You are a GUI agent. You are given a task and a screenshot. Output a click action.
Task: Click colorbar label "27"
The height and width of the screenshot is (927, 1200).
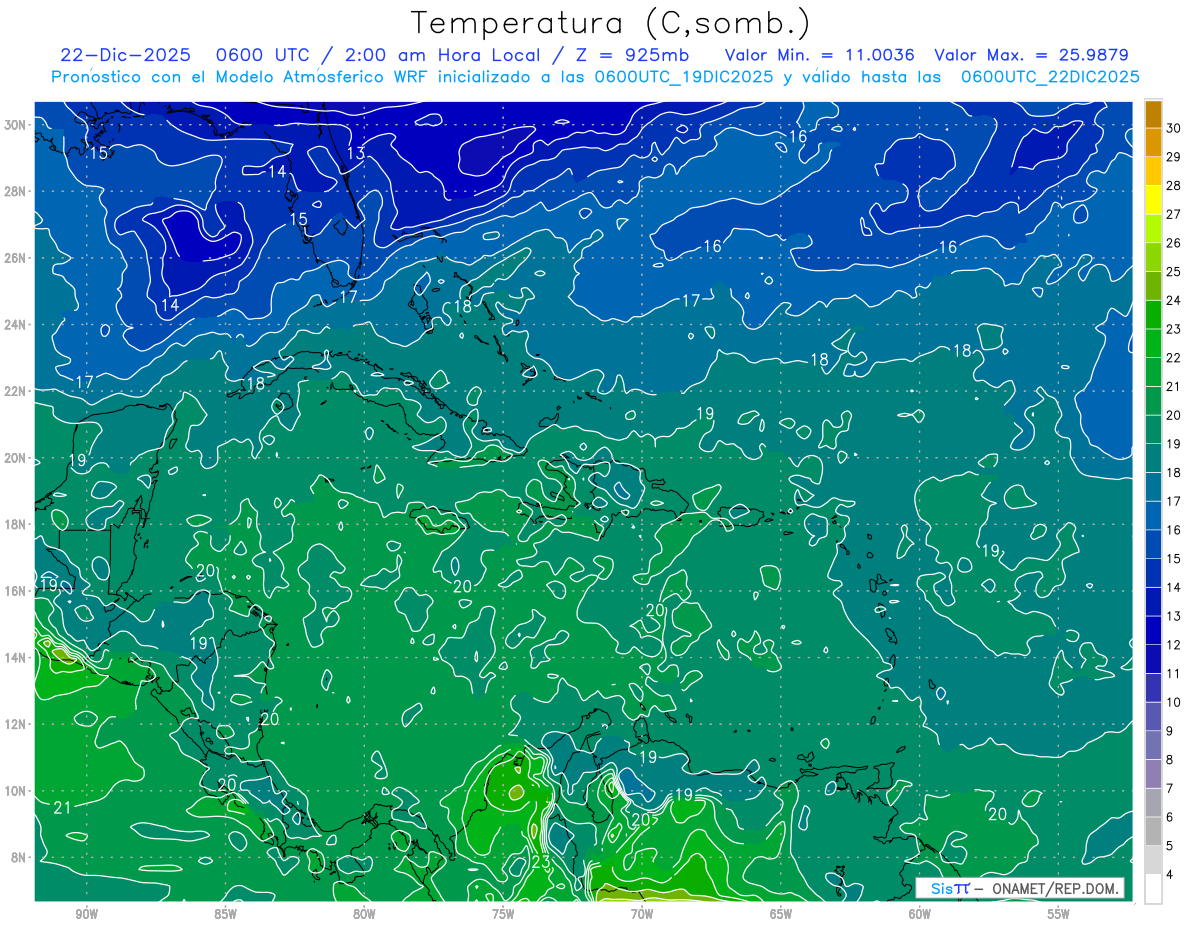coord(1174,214)
